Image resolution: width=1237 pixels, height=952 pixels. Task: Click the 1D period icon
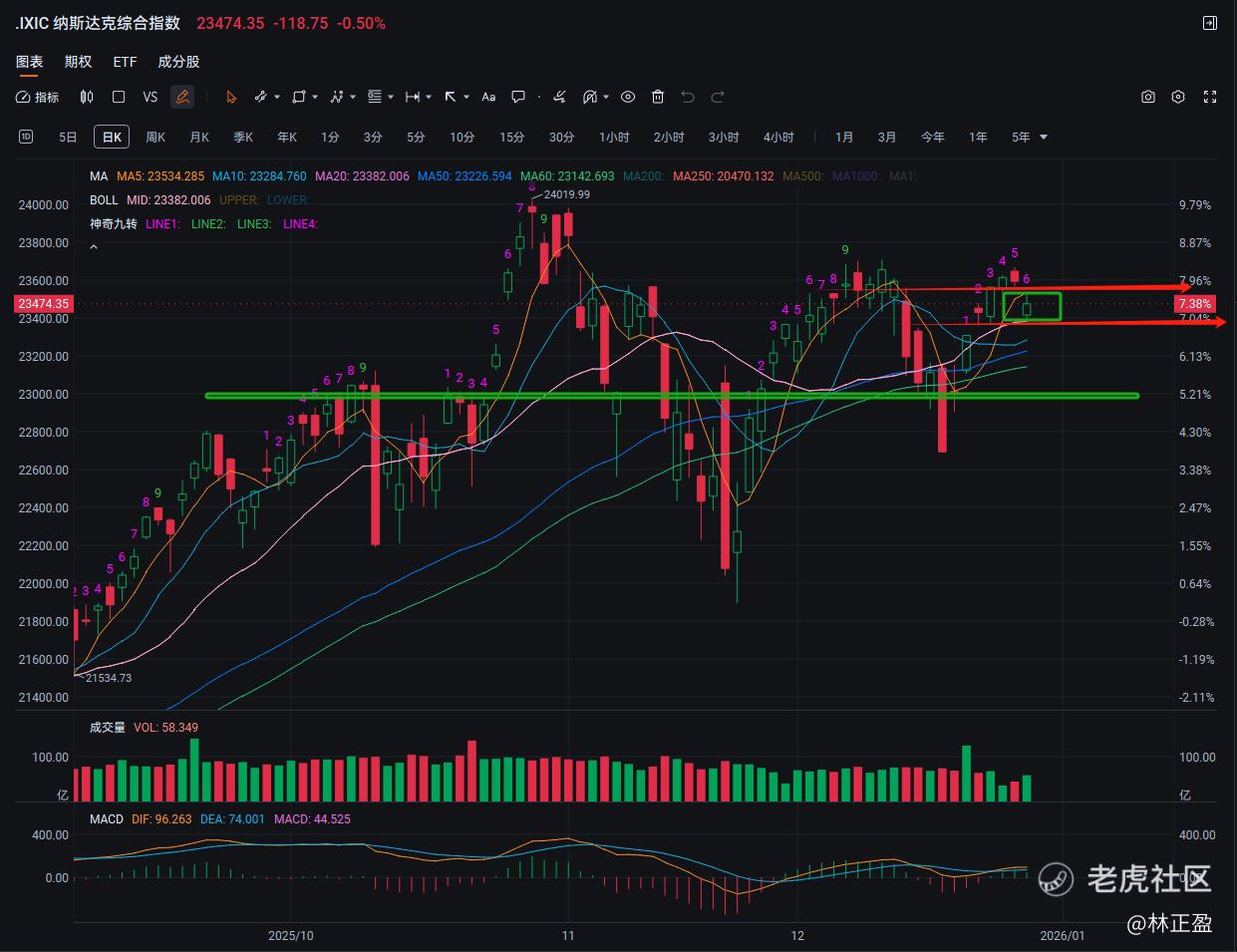pyautogui.click(x=26, y=137)
